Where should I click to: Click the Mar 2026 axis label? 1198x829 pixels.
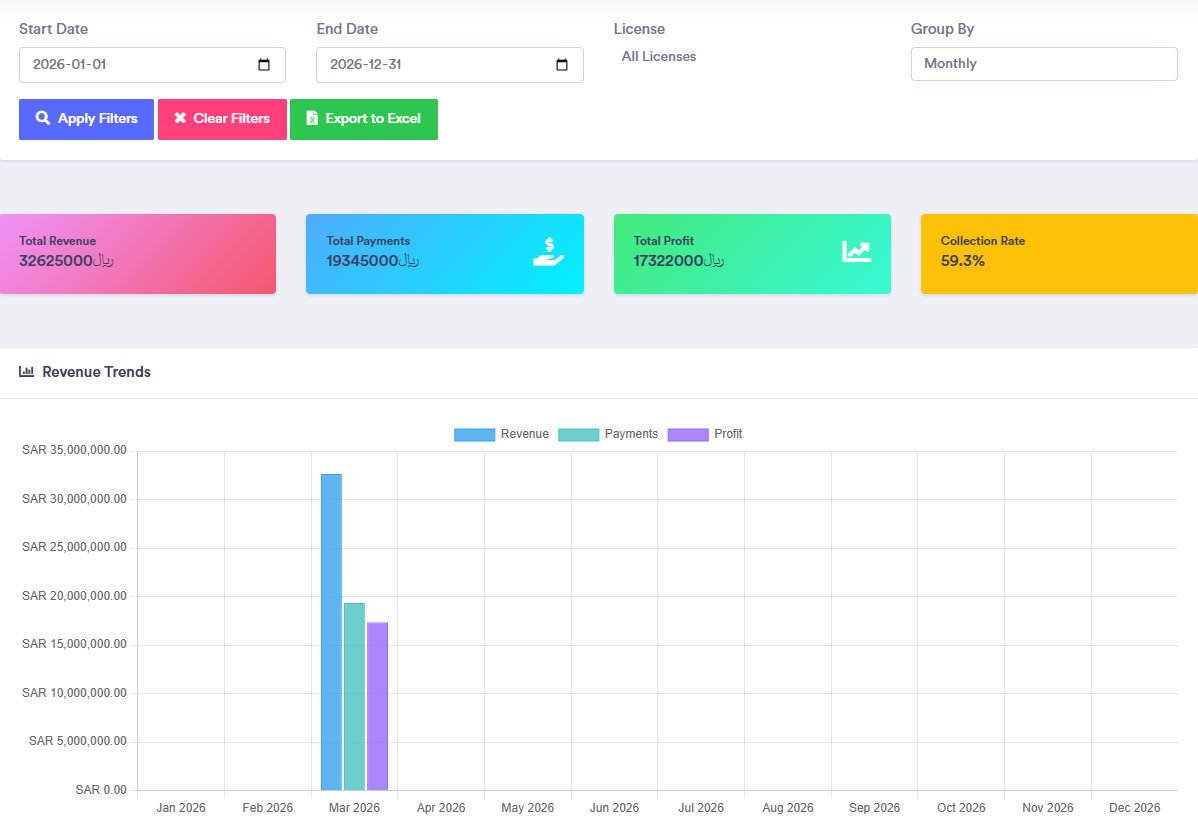pos(355,808)
